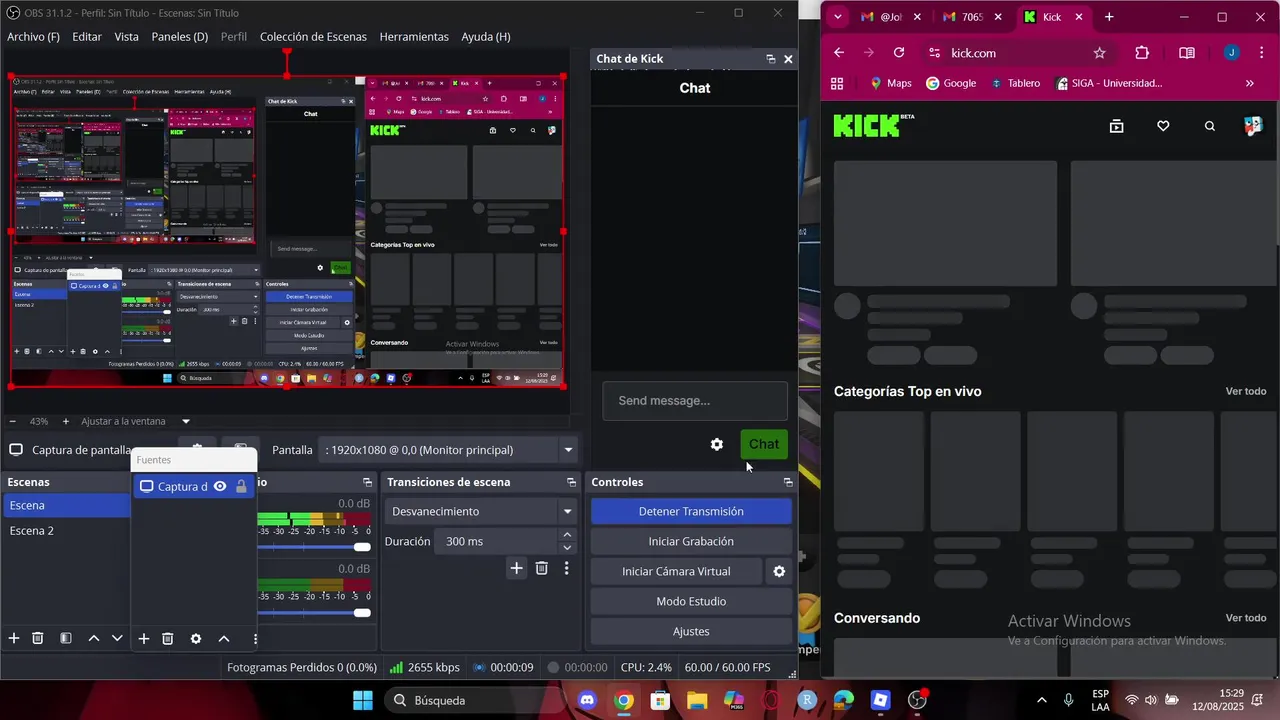
Task: Click Iniciar Cámara Virtual button
Action: pos(677,571)
